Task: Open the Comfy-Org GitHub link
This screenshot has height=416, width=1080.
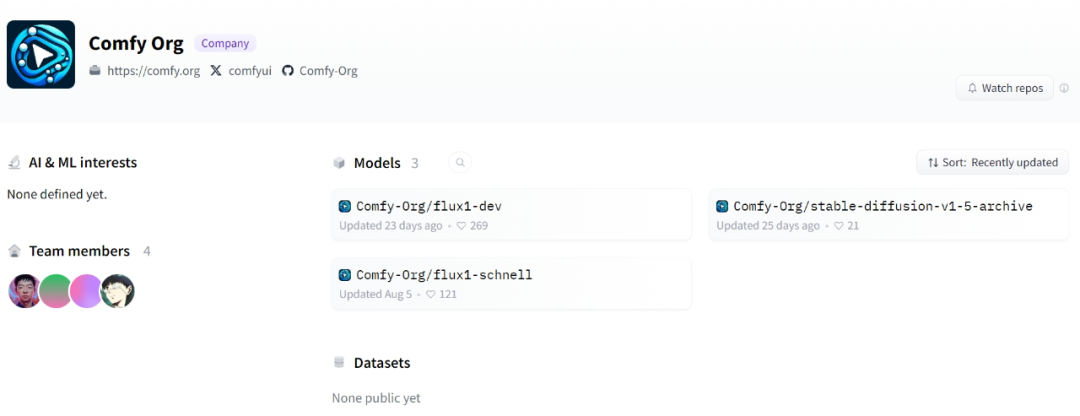Action: [x=329, y=70]
